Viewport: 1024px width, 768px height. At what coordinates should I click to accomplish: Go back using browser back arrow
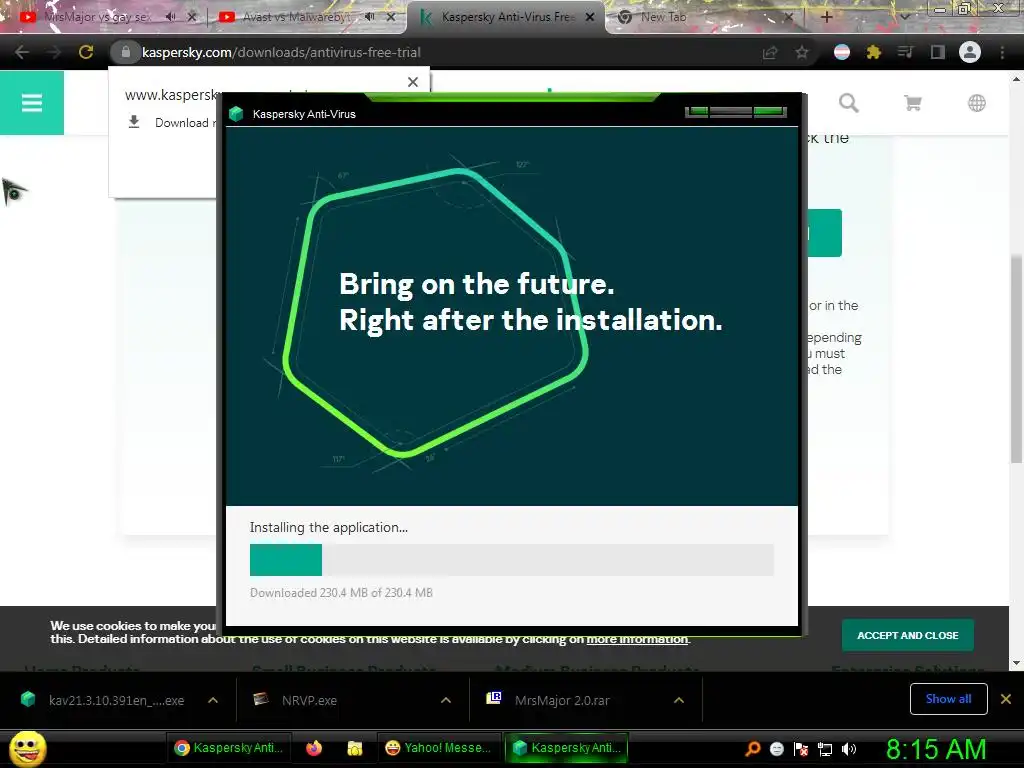pyautogui.click(x=22, y=52)
